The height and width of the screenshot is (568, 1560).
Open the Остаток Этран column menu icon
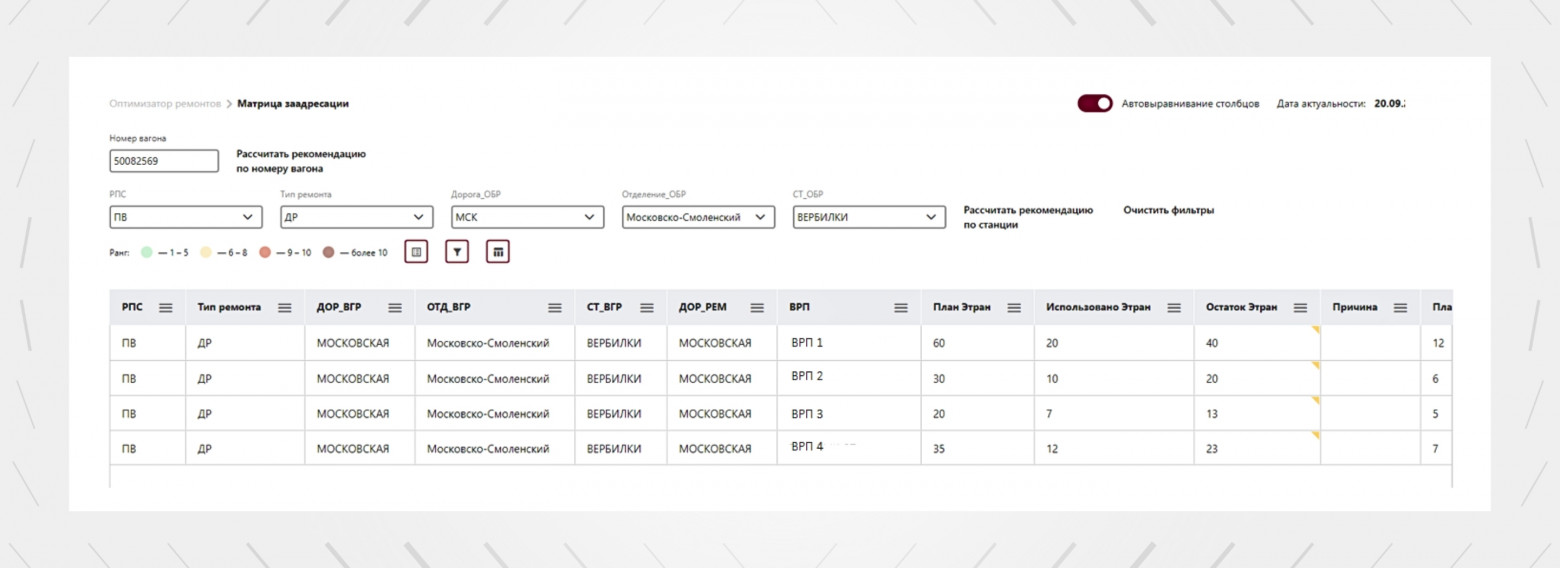[x=1300, y=308]
